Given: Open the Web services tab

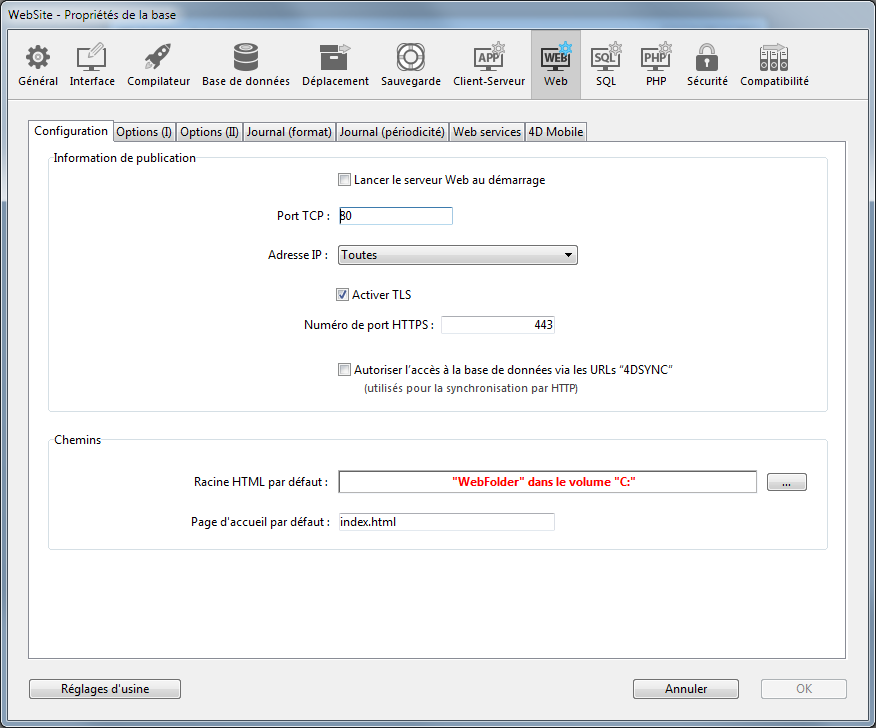Looking at the screenshot, I should click(x=487, y=132).
